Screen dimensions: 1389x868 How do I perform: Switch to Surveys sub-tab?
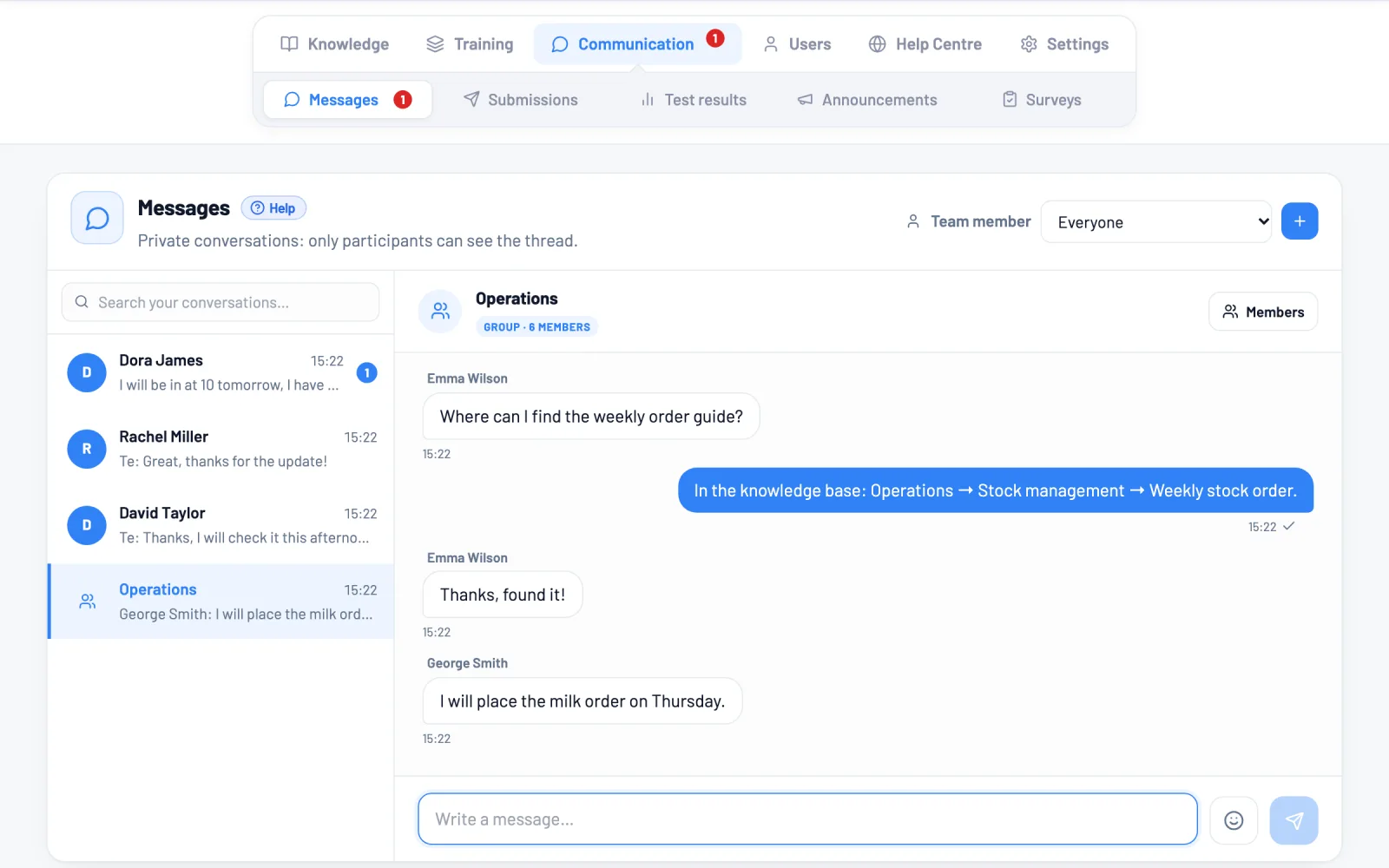click(x=1042, y=100)
